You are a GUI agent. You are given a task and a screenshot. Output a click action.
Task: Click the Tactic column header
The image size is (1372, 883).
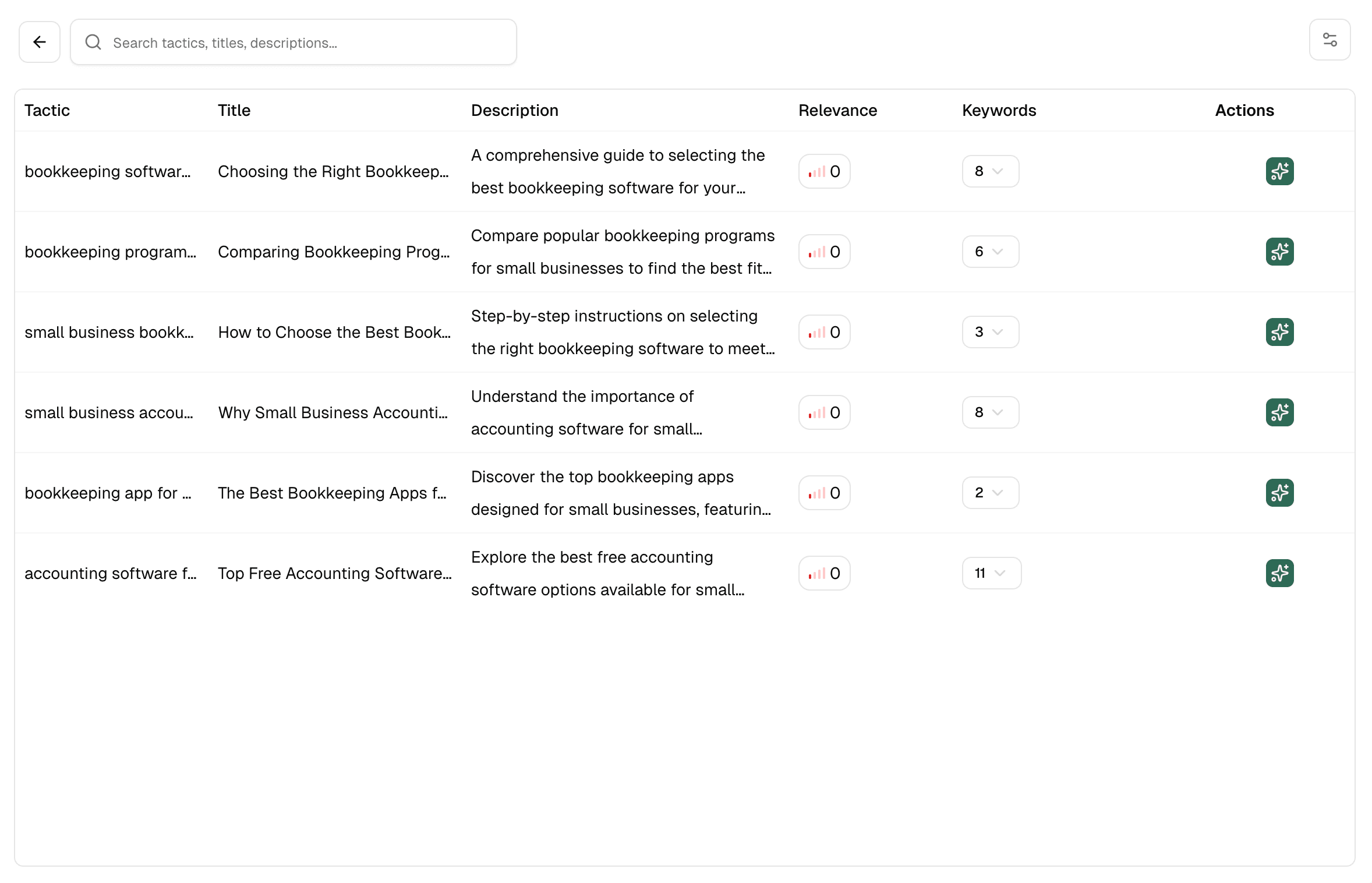[47, 110]
